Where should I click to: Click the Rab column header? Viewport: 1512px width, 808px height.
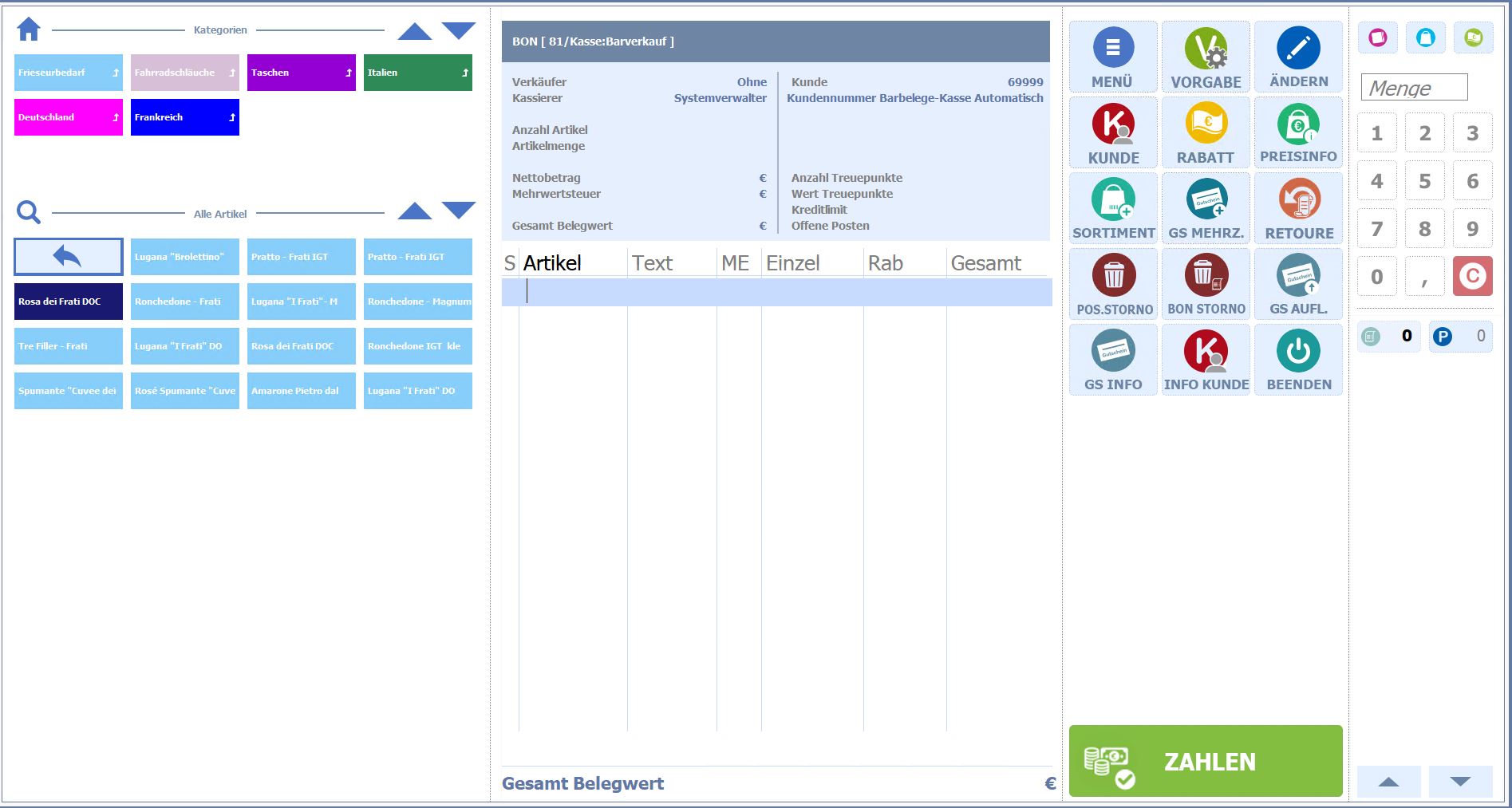coord(886,263)
